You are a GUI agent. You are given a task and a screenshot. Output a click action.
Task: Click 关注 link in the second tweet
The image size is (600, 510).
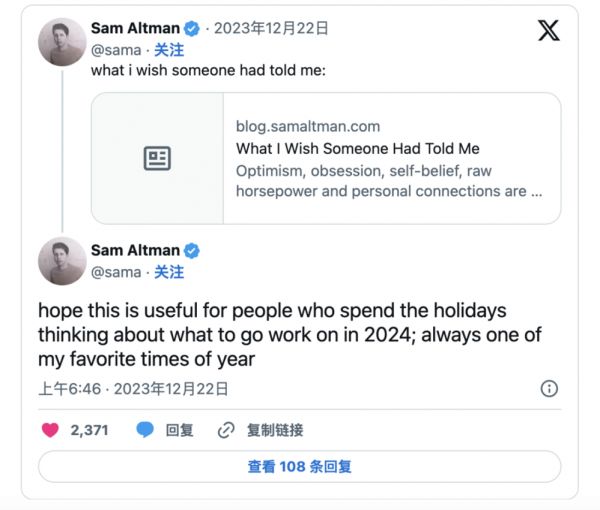click(169, 272)
